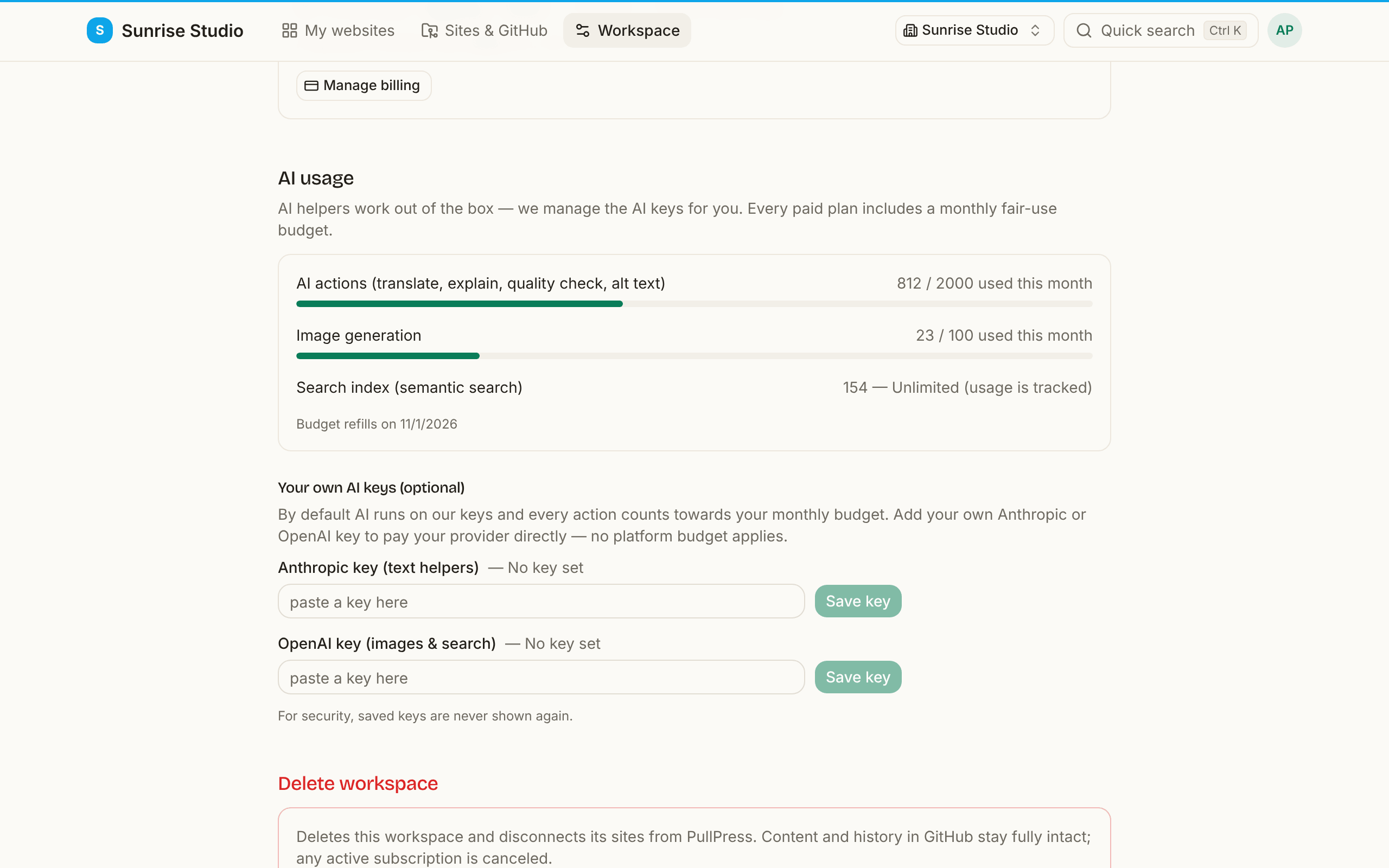Viewport: 1389px width, 868px height.
Task: Click the My websites grid icon
Action: pyautogui.click(x=289, y=30)
